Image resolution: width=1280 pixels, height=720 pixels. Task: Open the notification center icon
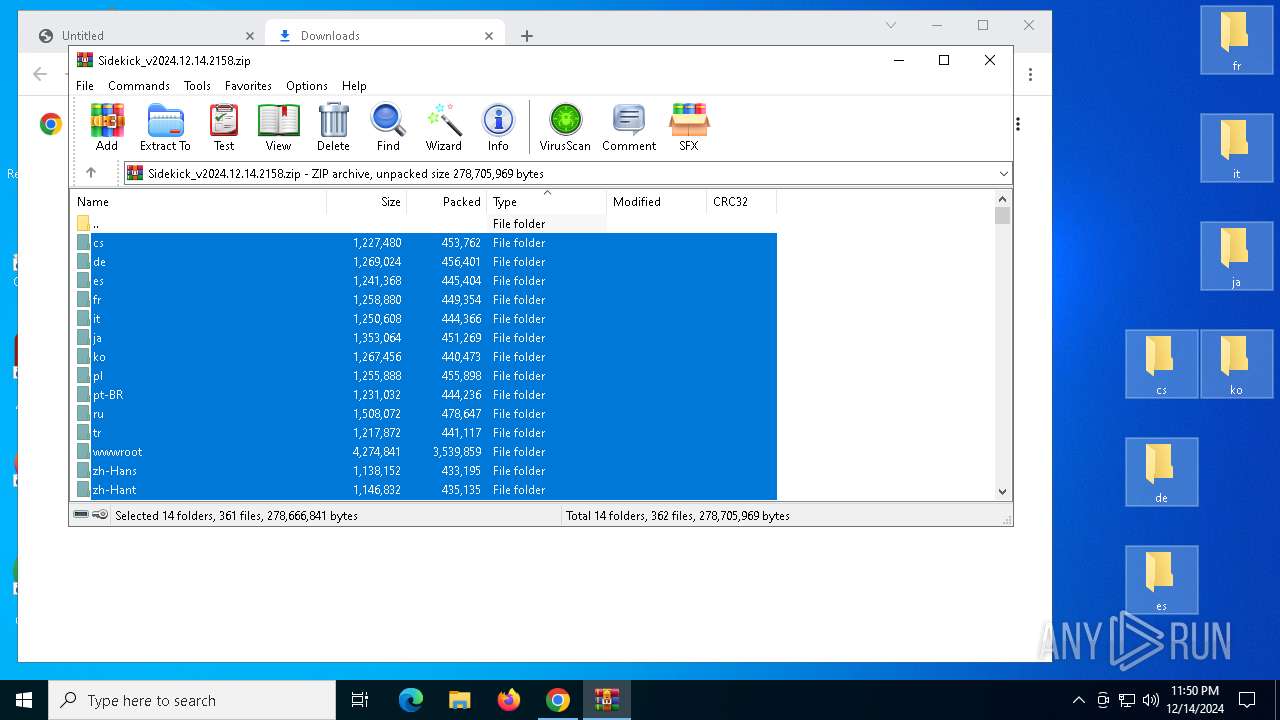(1247, 700)
